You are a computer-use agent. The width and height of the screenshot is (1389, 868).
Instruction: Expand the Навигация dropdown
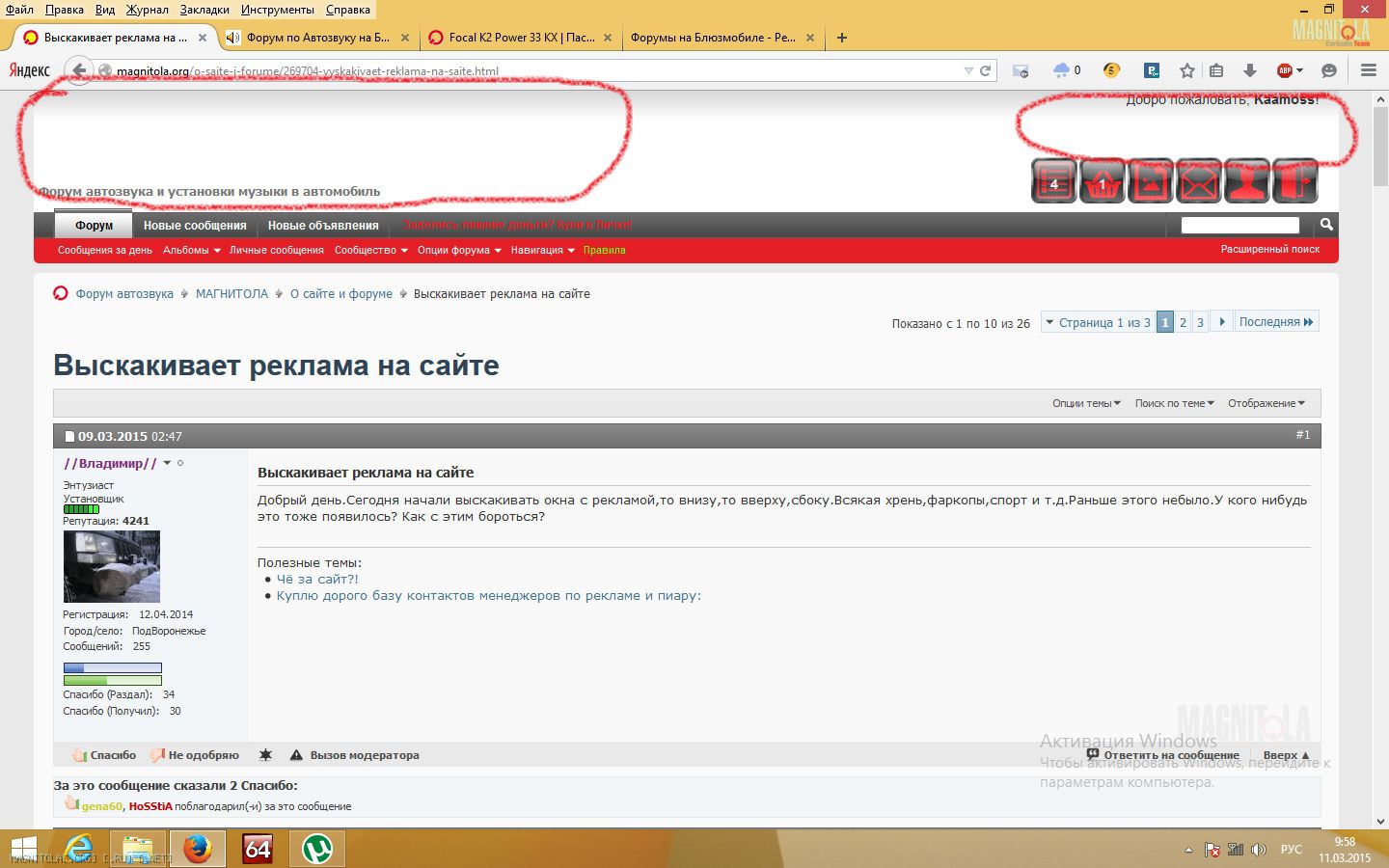coord(542,250)
